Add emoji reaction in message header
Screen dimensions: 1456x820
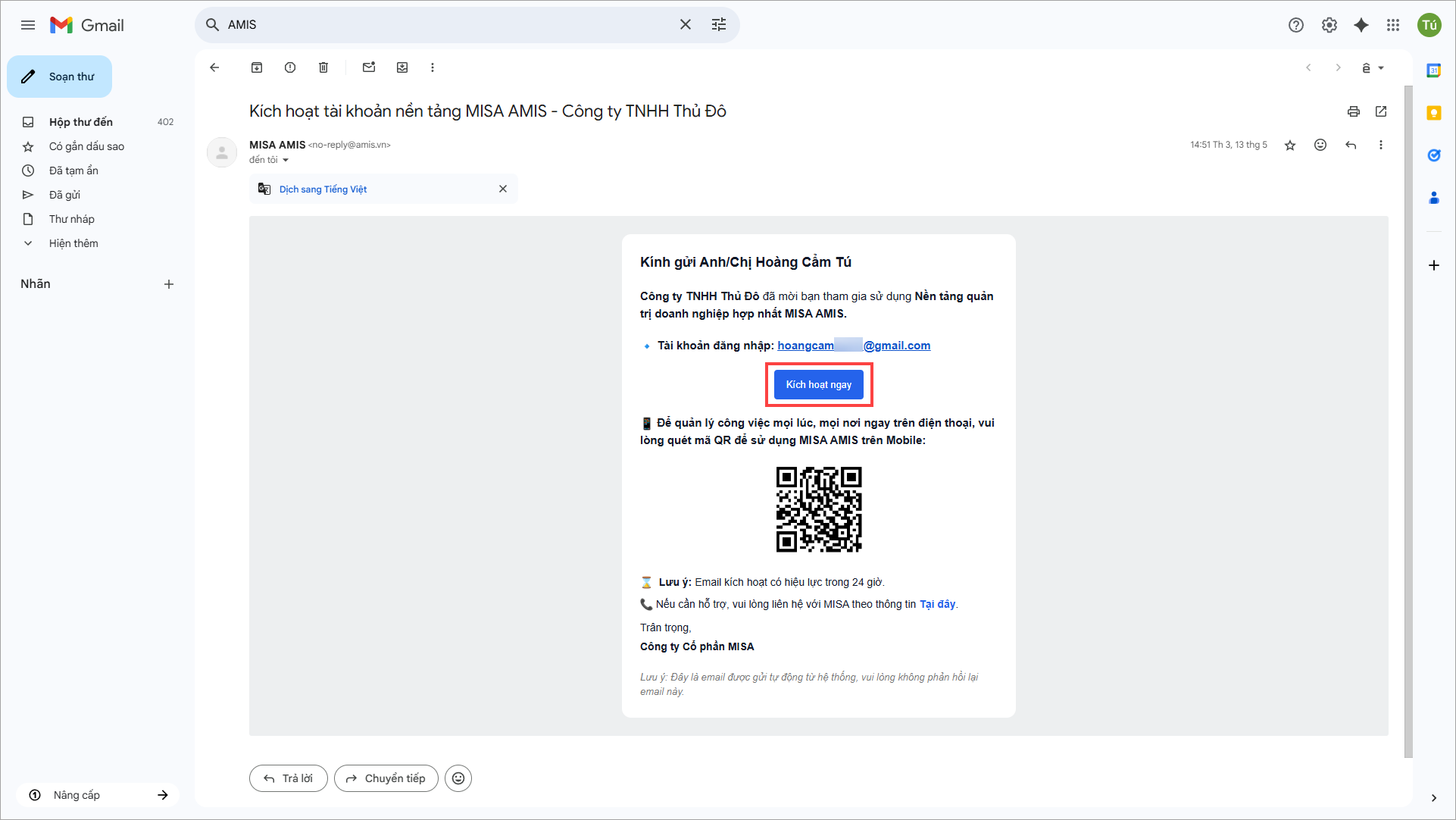click(1320, 145)
